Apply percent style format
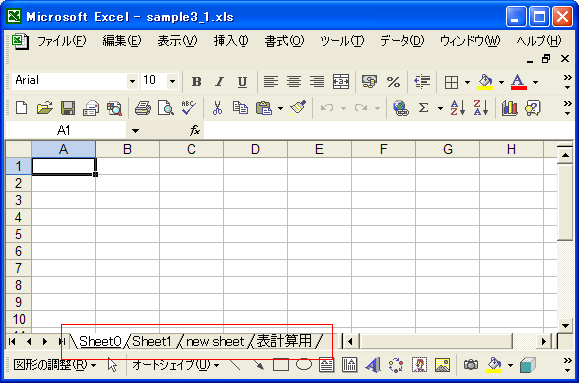This screenshot has width=579, height=383. point(393,82)
